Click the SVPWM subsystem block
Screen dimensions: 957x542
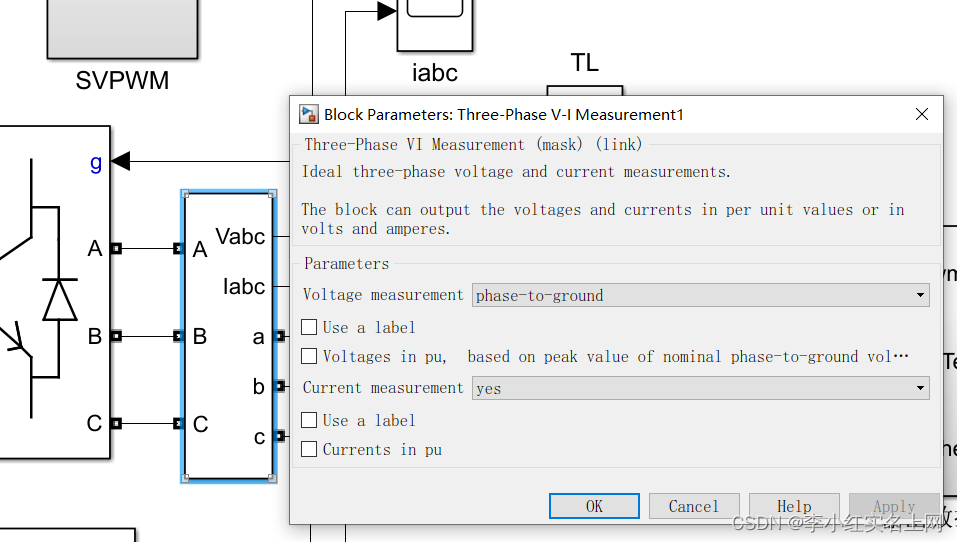123,28
